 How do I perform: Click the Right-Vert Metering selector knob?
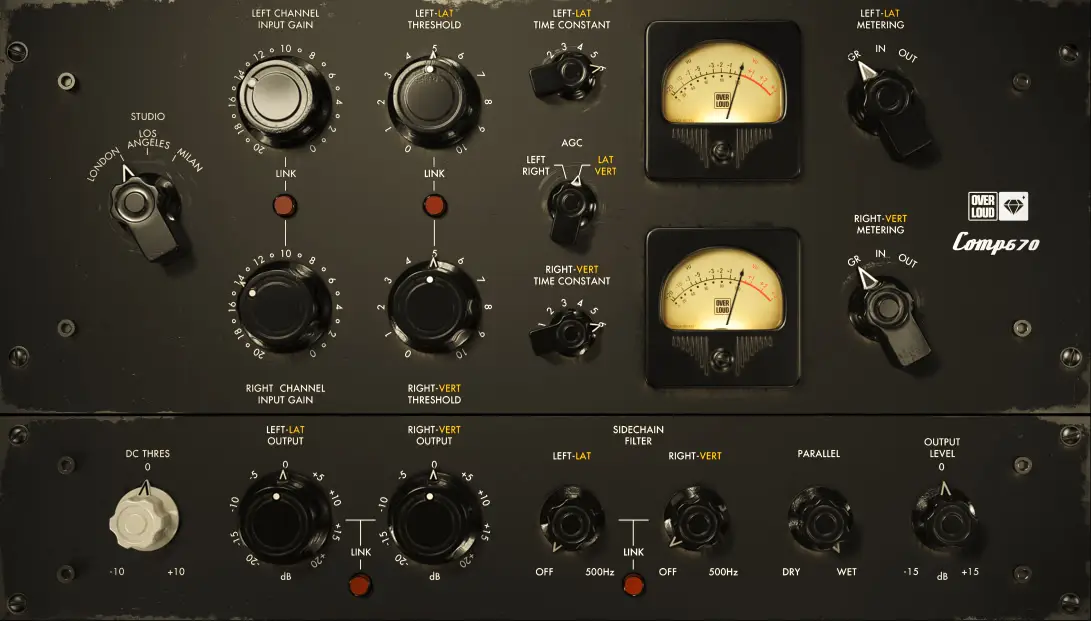click(889, 316)
